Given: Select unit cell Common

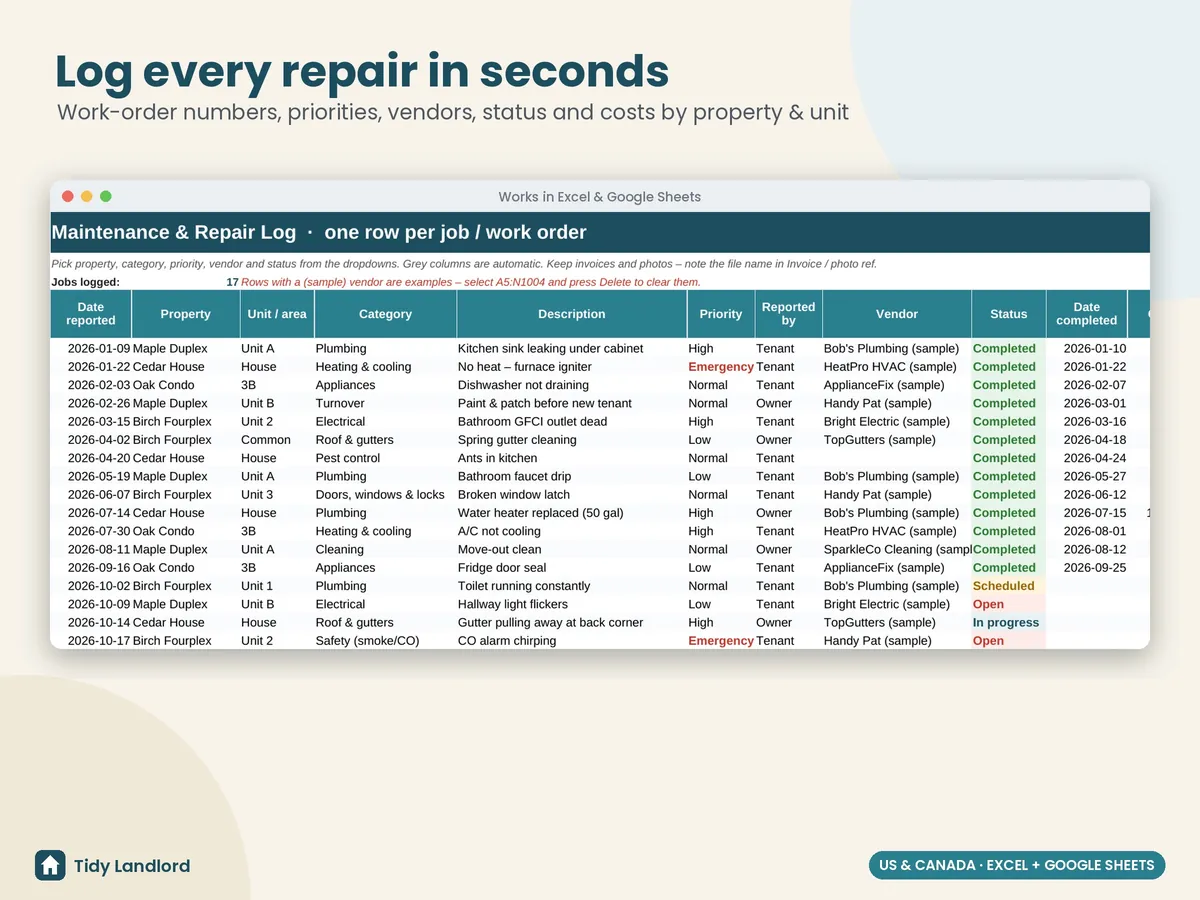Looking at the screenshot, I should 277,440.
